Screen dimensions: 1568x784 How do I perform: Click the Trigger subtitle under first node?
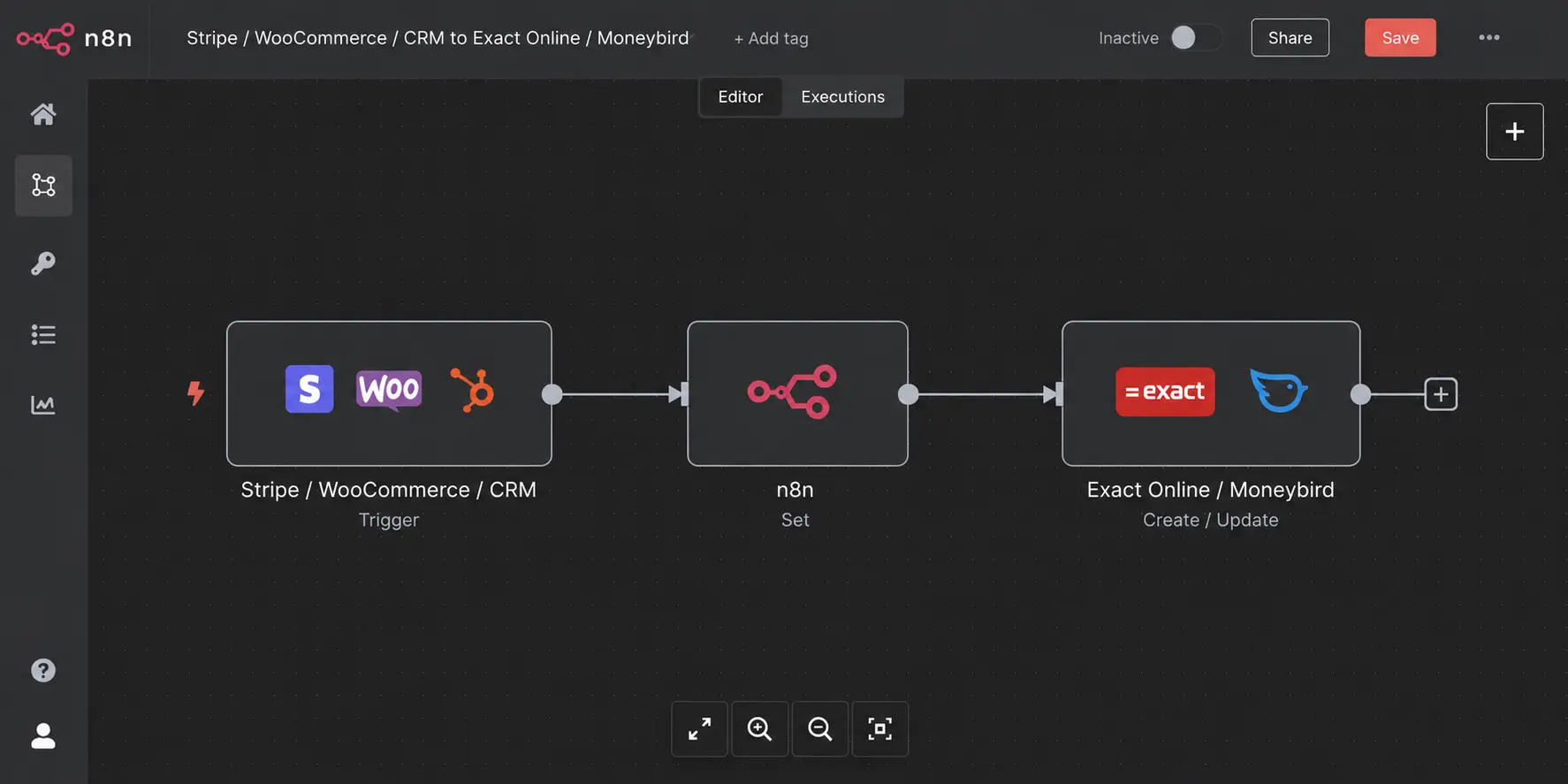[389, 520]
